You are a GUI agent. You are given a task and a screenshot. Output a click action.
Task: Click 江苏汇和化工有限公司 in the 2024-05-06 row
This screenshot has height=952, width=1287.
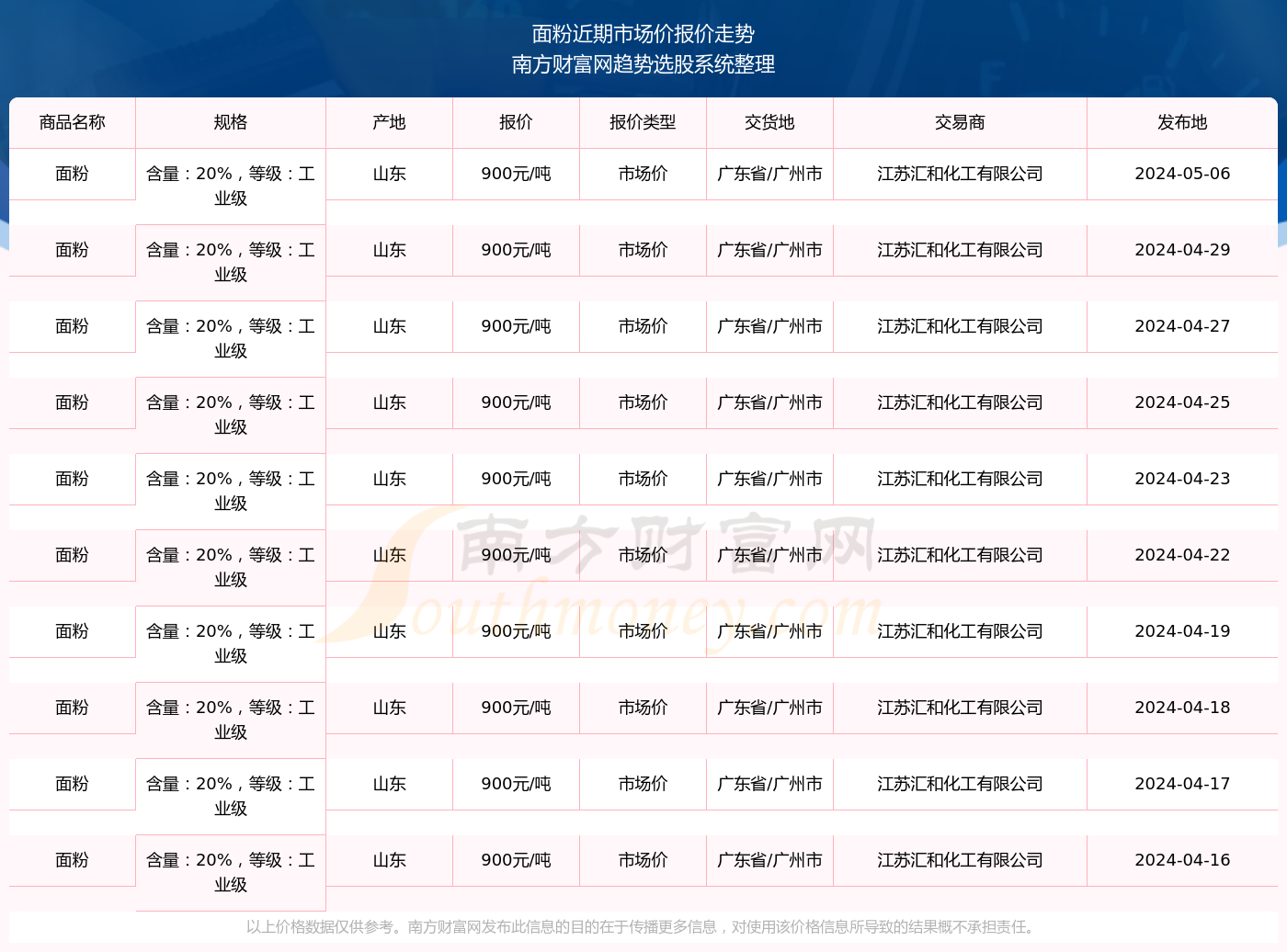coord(961,174)
